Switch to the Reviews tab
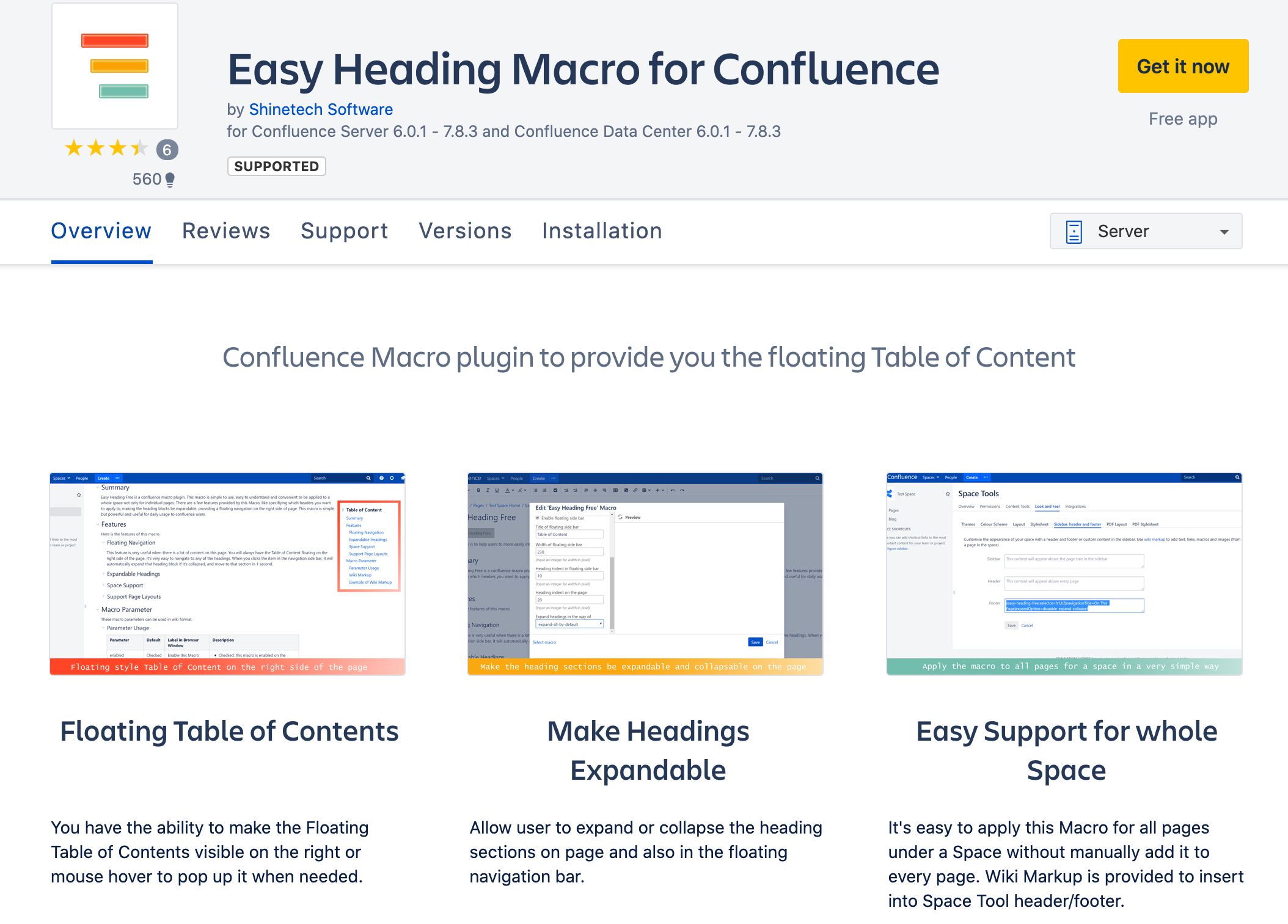Screen dimensions: 1288x924 click(226, 231)
